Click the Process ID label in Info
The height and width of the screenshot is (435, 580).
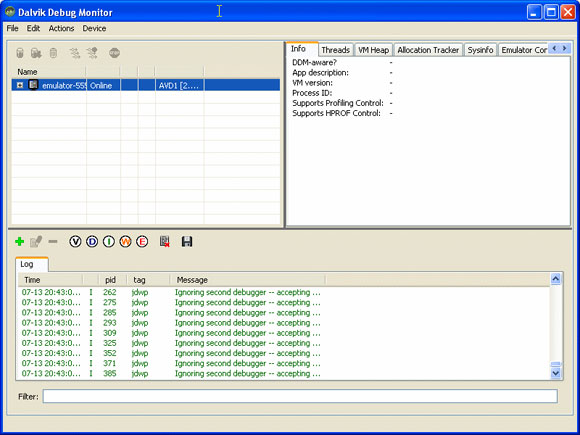312,93
